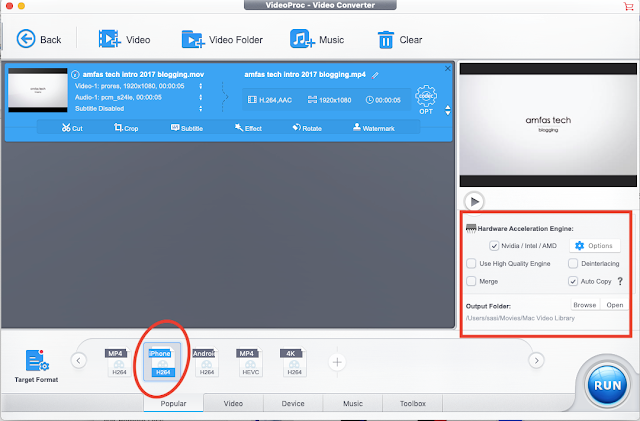The image size is (640, 421).
Task: Add a Video Folder
Action: (222, 40)
